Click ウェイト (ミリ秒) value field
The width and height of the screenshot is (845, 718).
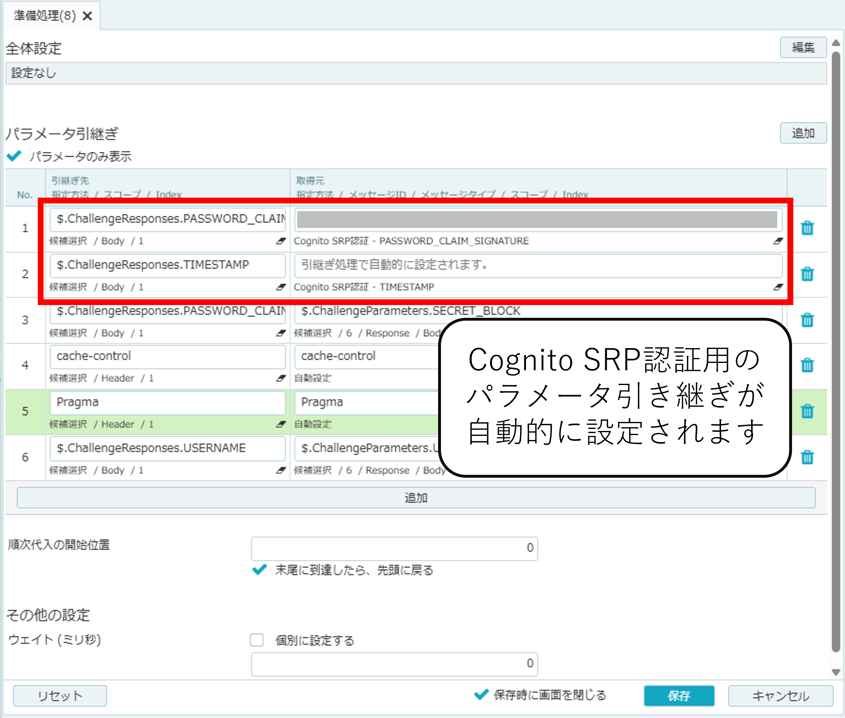394,664
